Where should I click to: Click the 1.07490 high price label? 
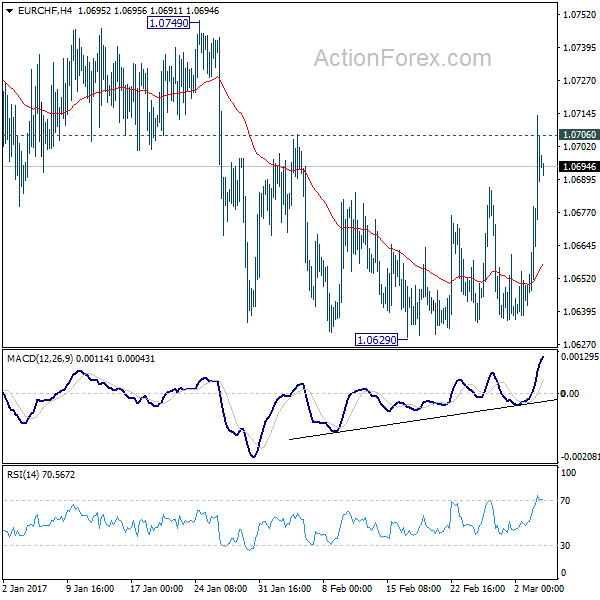168,23
